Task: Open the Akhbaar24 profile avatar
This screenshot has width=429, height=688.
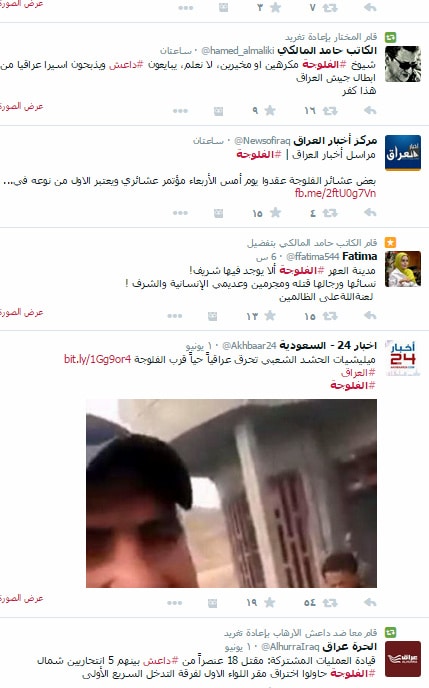Action: [403, 358]
